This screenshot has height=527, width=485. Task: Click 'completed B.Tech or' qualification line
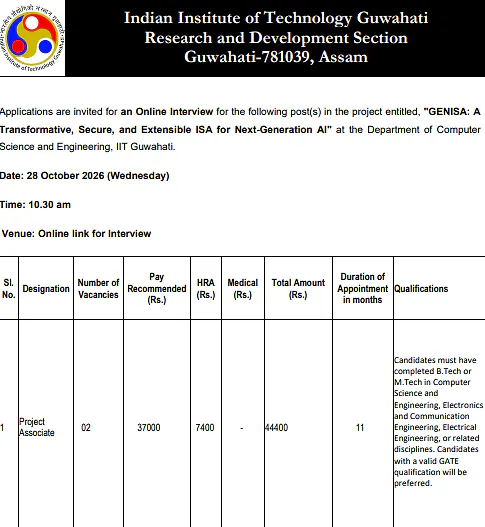tap(433, 371)
